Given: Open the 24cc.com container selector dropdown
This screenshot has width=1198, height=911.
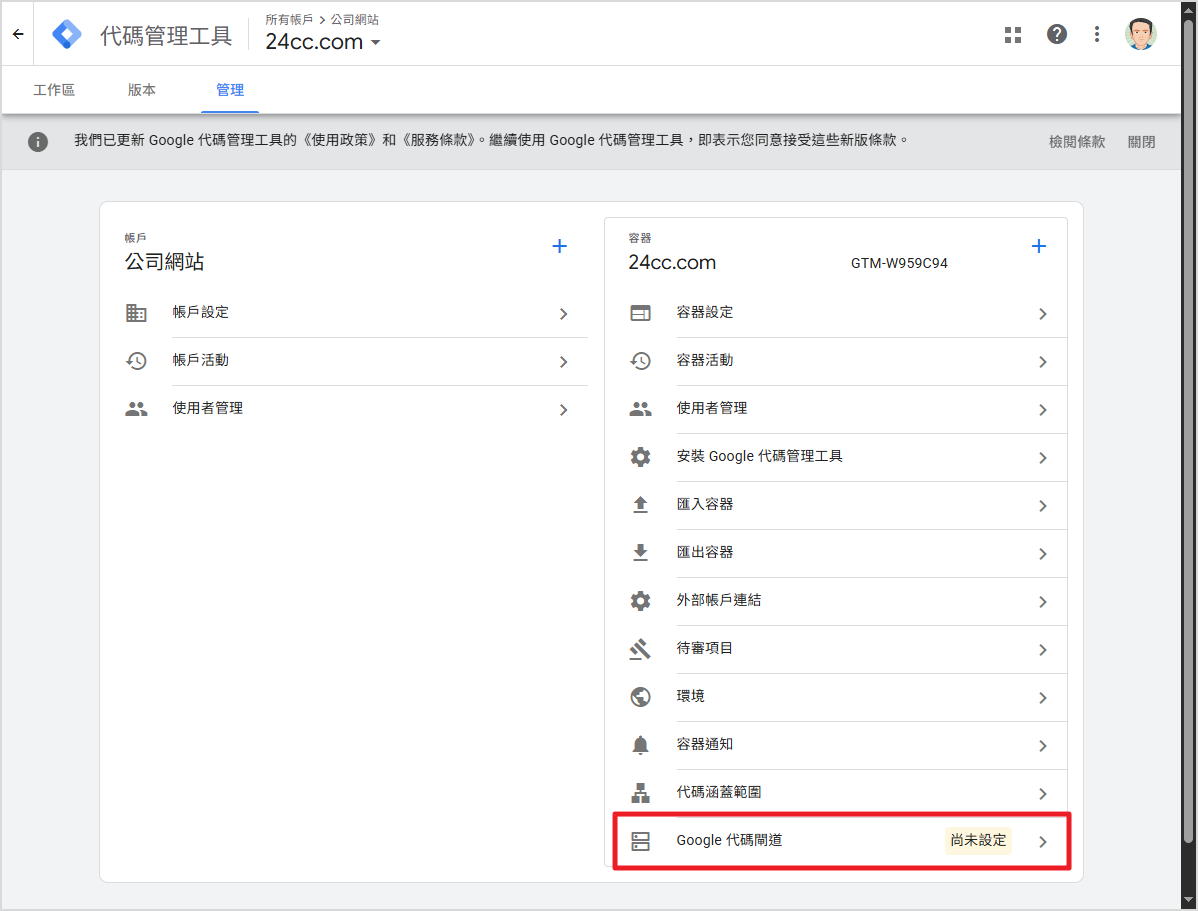Looking at the screenshot, I should (x=322, y=42).
